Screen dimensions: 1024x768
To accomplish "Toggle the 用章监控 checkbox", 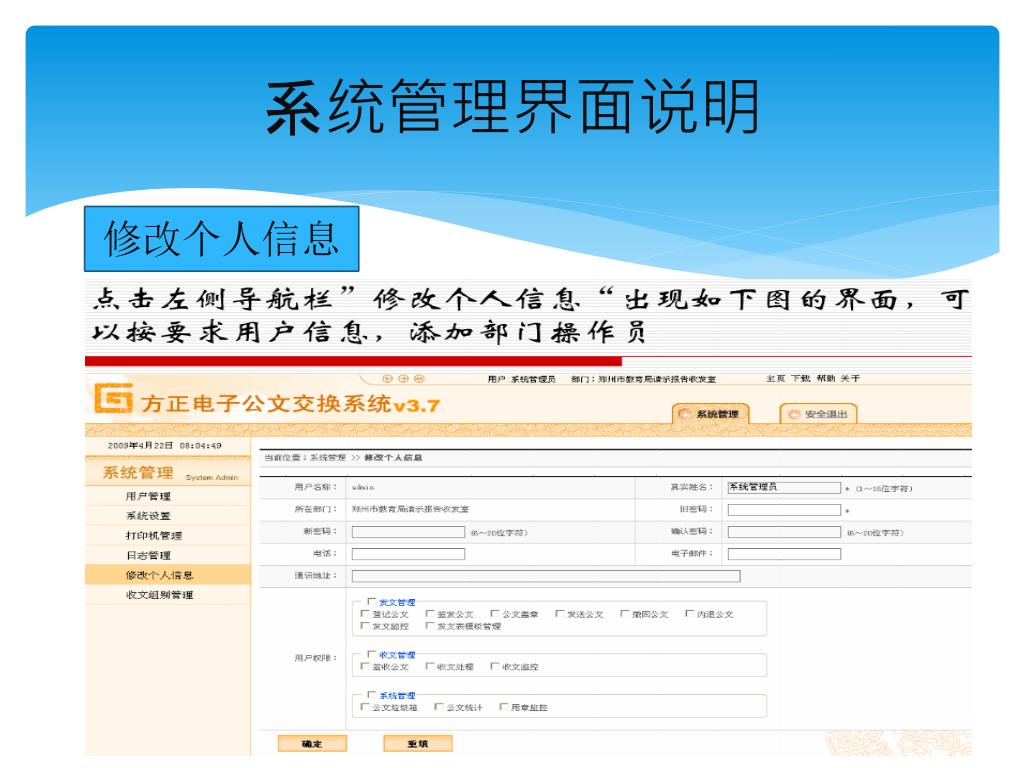I will (x=504, y=707).
